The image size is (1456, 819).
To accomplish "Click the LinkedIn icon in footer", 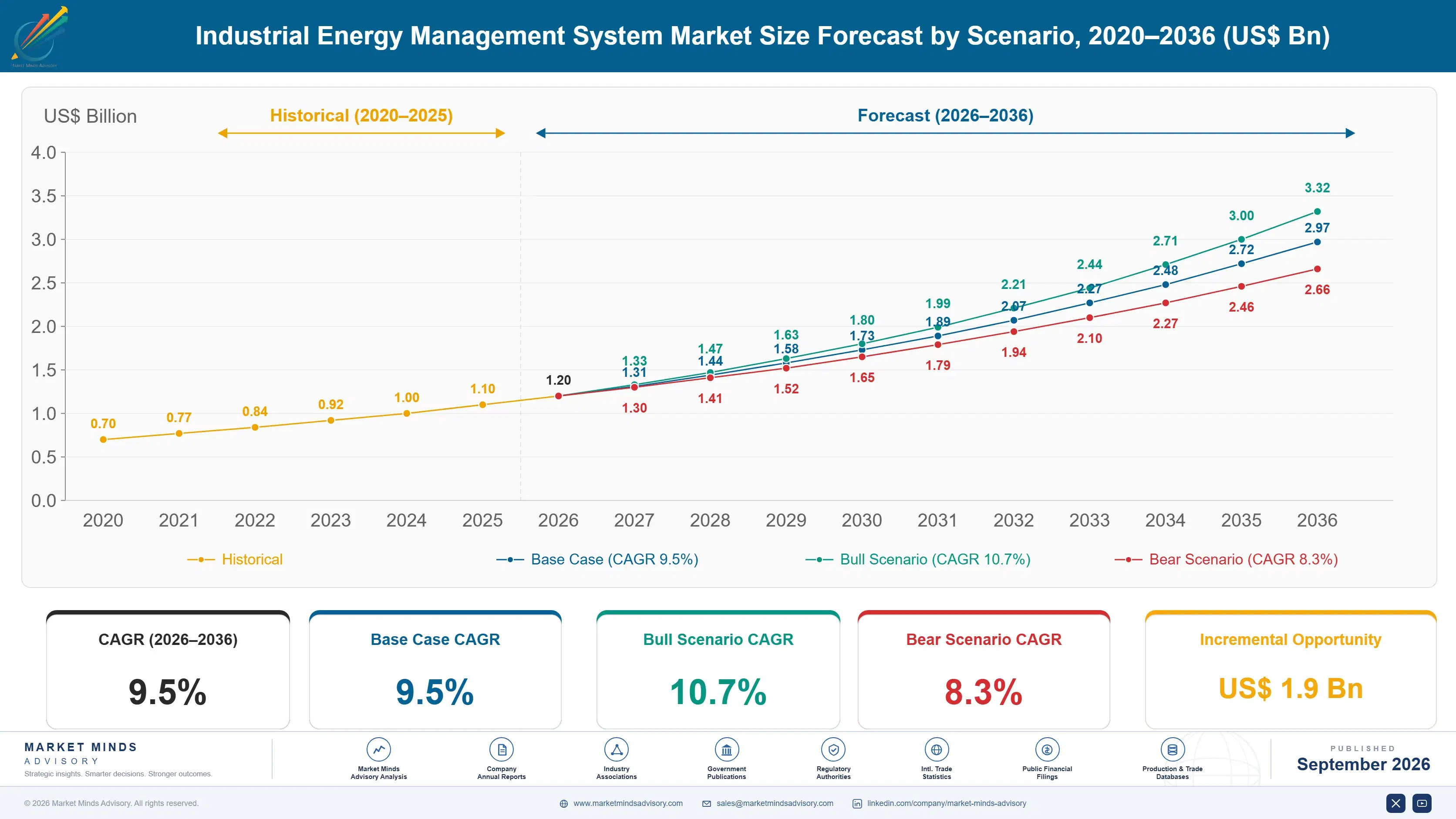I will [x=857, y=804].
